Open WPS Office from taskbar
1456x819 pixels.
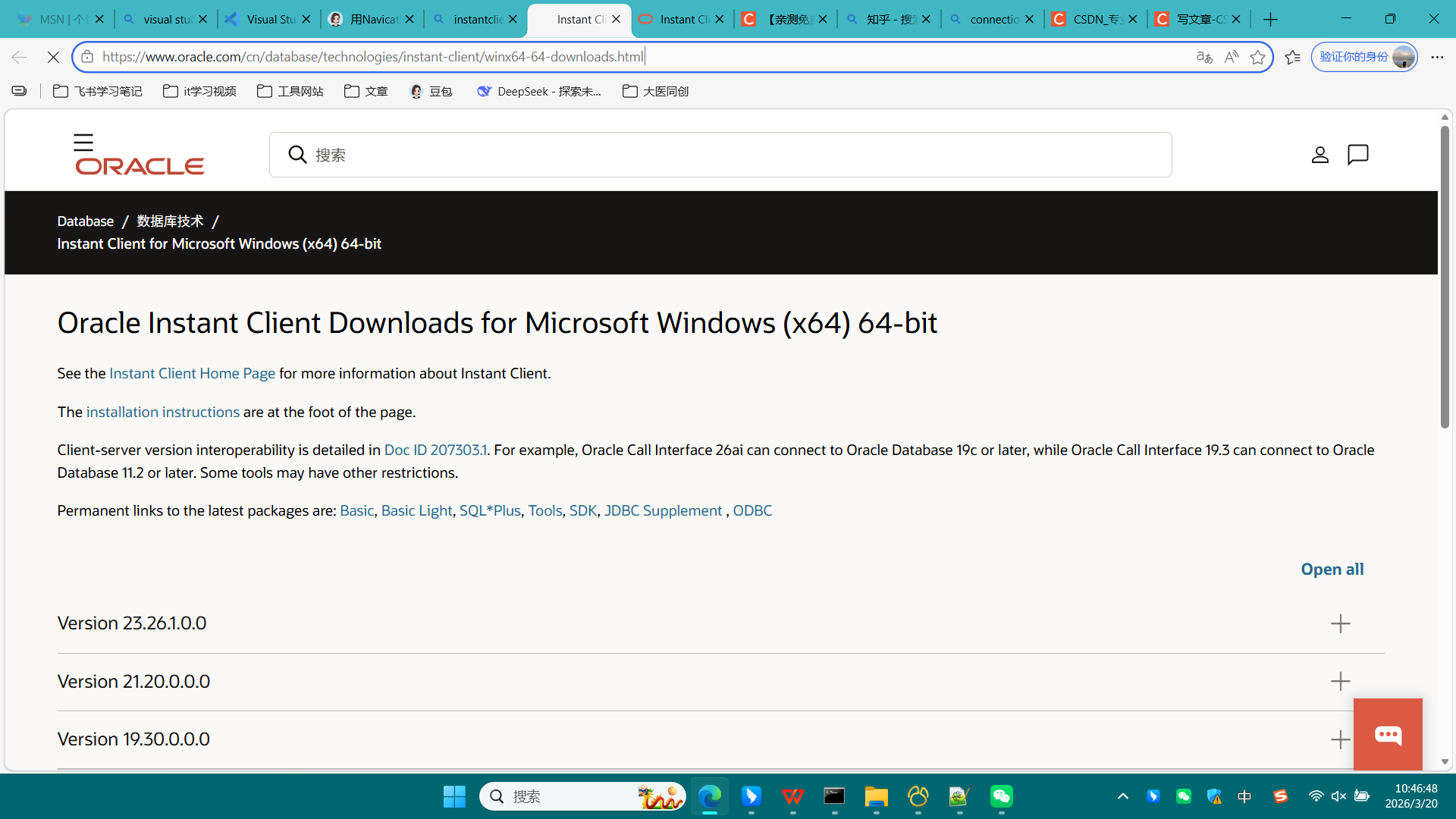coord(793,796)
